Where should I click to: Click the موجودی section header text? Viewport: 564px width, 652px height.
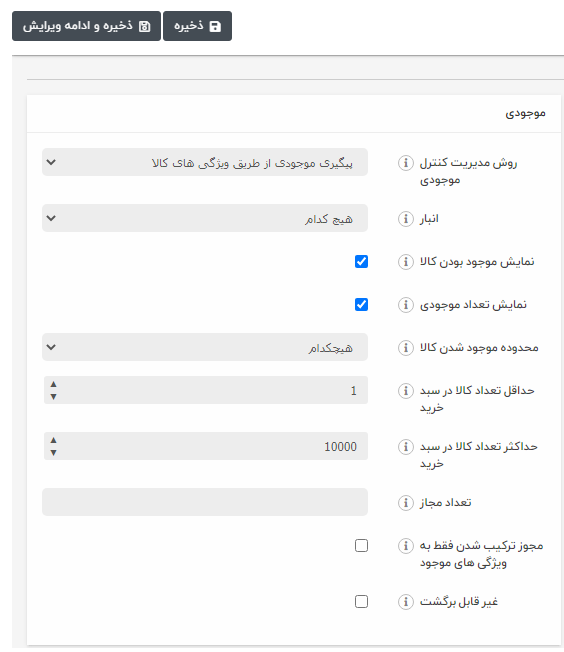(525, 113)
